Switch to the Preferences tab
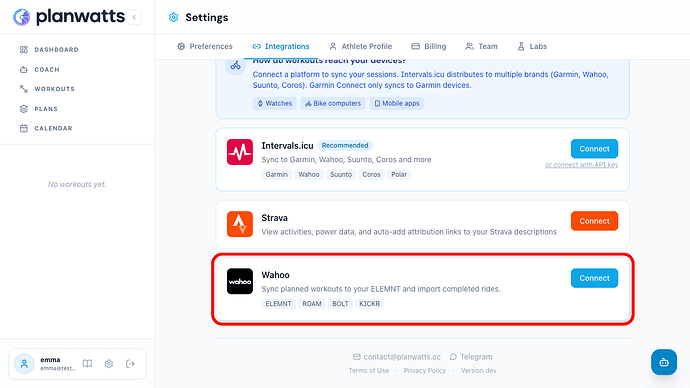The image size is (690, 388). click(x=205, y=46)
